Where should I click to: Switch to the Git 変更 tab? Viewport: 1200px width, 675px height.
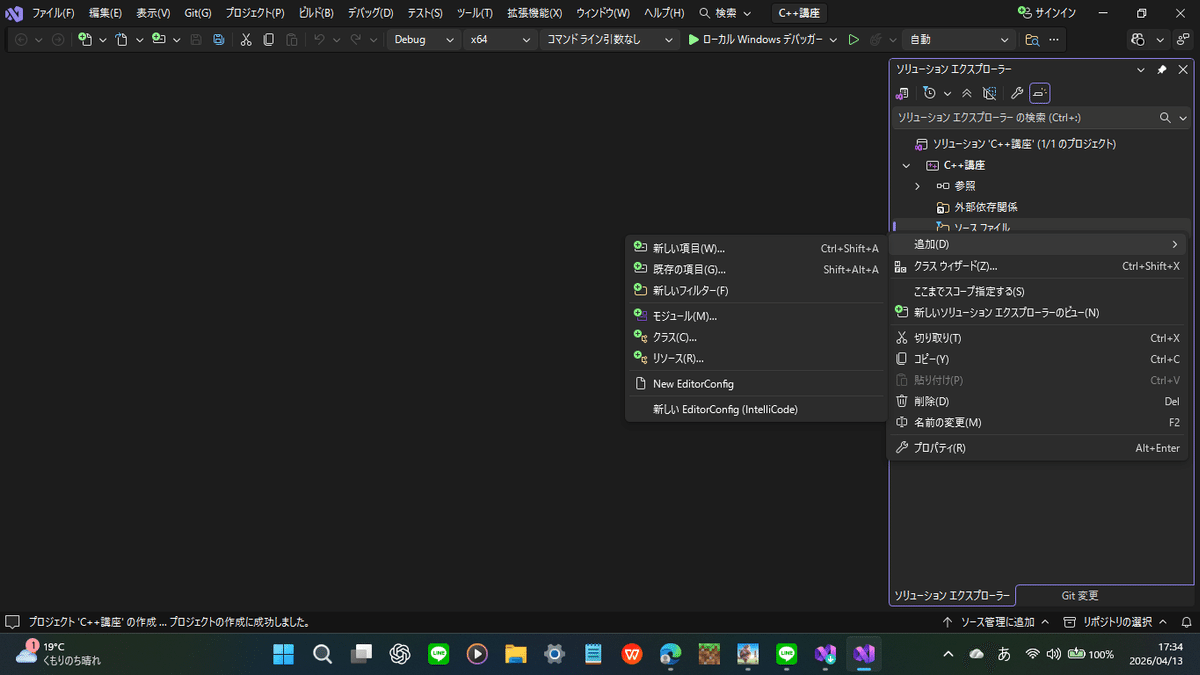1079,595
